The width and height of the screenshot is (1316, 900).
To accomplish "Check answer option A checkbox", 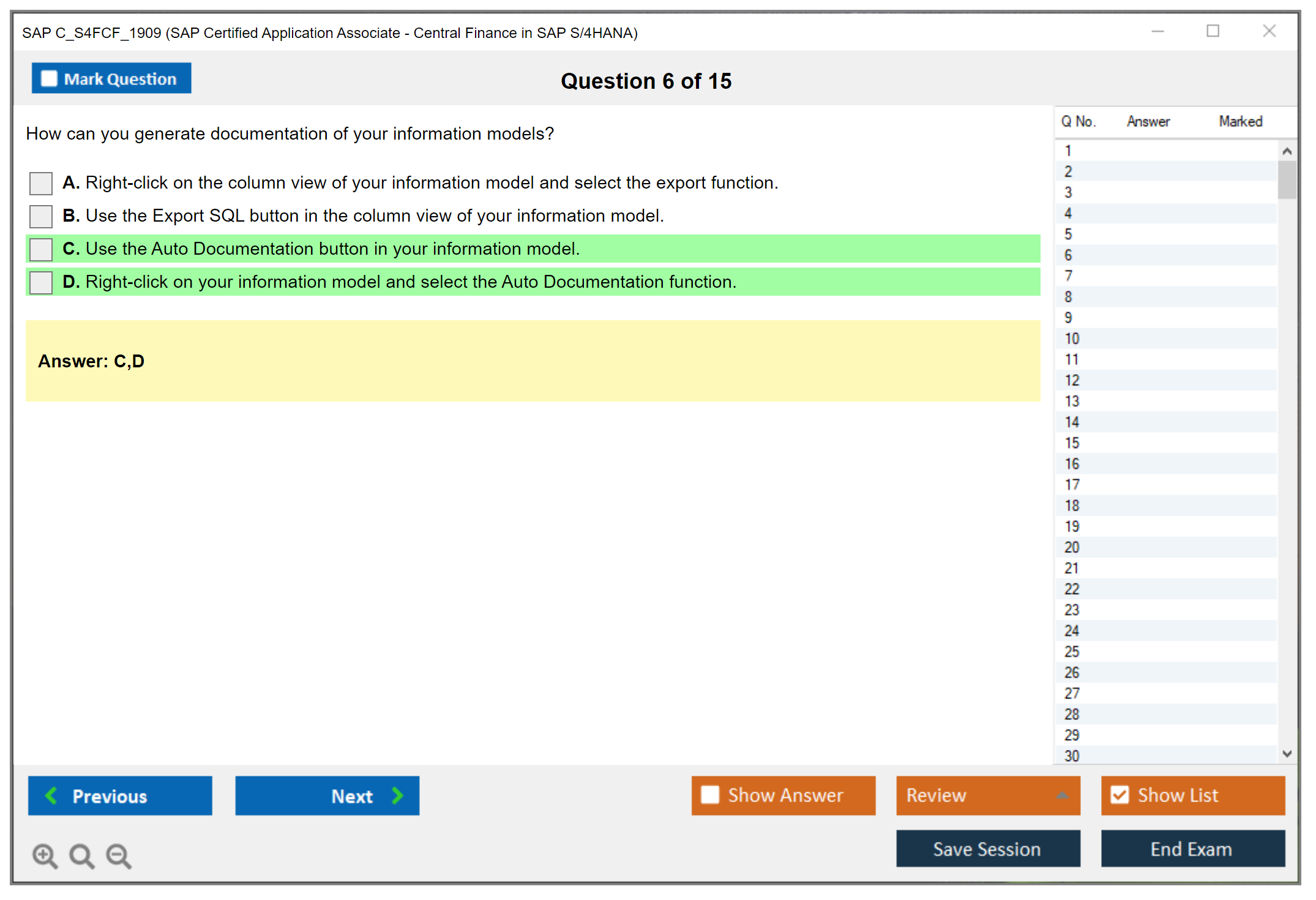I will tap(41, 183).
